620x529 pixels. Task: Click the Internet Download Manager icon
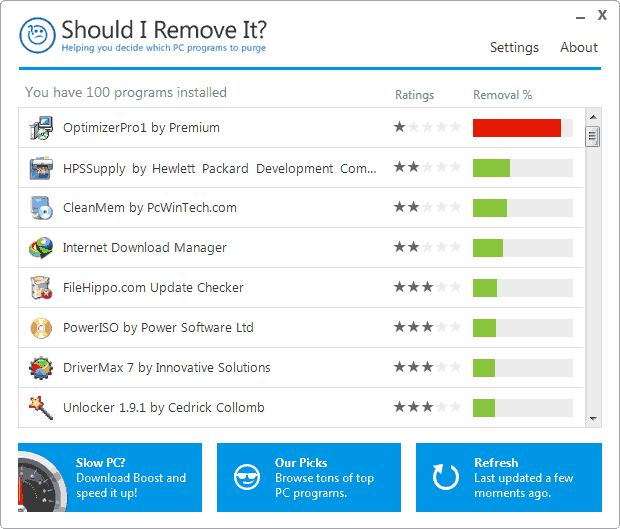41,248
